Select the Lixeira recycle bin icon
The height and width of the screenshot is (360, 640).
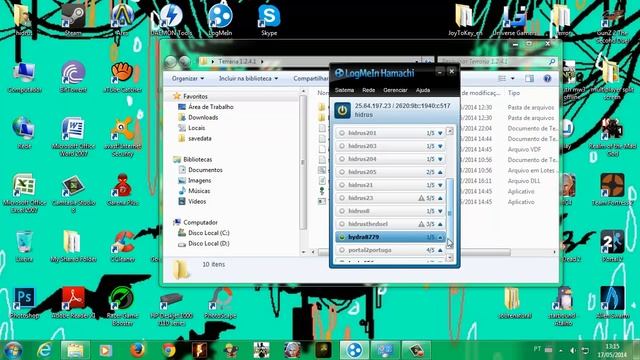pyautogui.click(x=24, y=246)
